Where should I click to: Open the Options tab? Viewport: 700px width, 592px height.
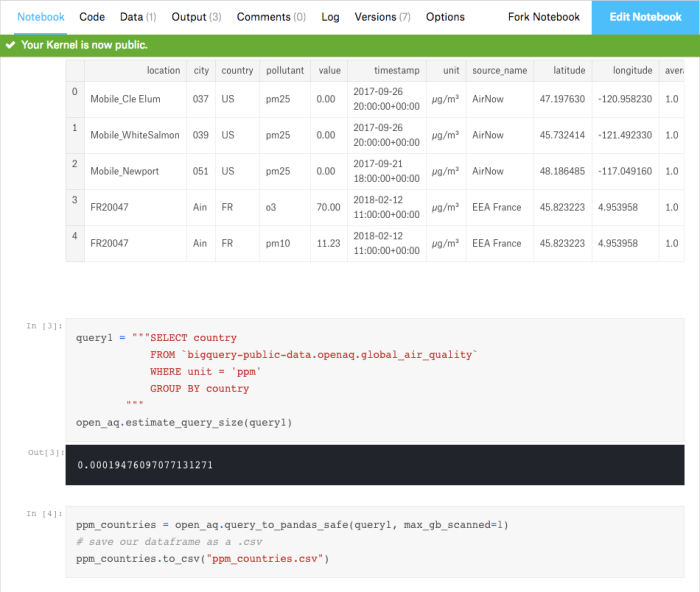click(445, 17)
